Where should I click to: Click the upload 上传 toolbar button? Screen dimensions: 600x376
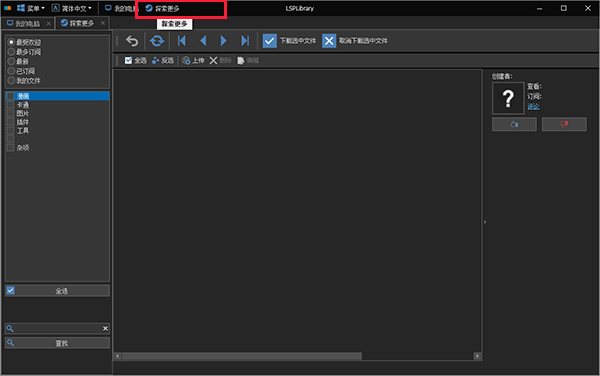tap(193, 60)
